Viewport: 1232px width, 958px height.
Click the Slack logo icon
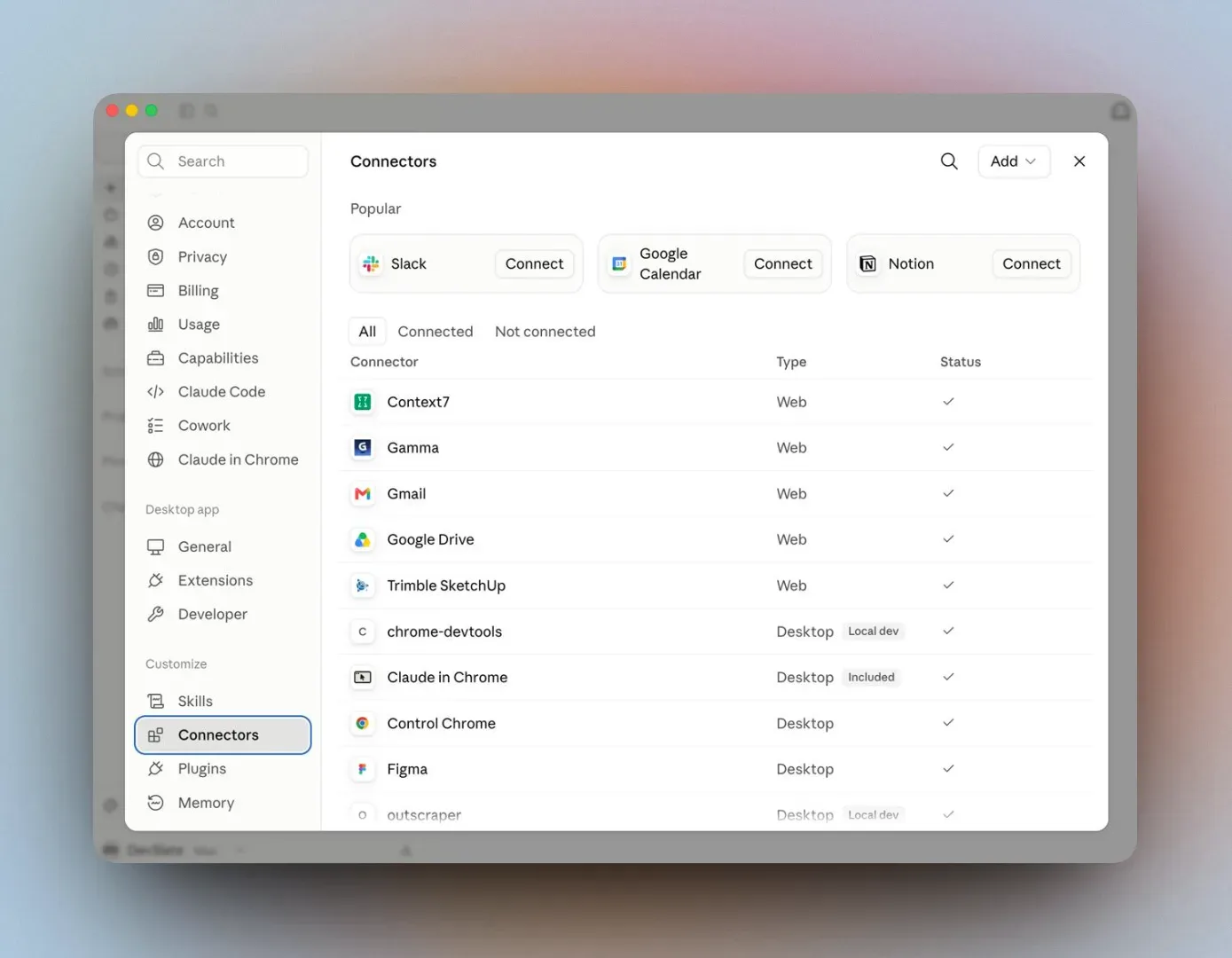tap(371, 263)
